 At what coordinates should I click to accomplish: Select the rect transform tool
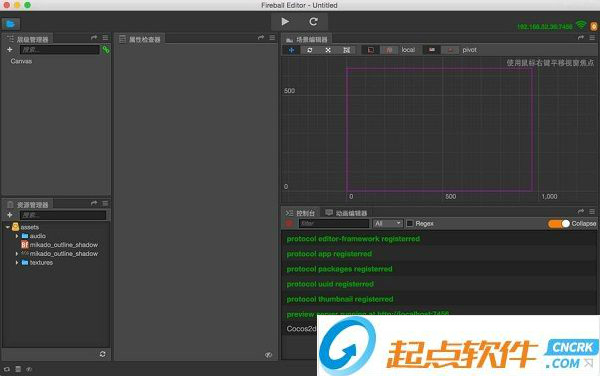[x=347, y=50]
